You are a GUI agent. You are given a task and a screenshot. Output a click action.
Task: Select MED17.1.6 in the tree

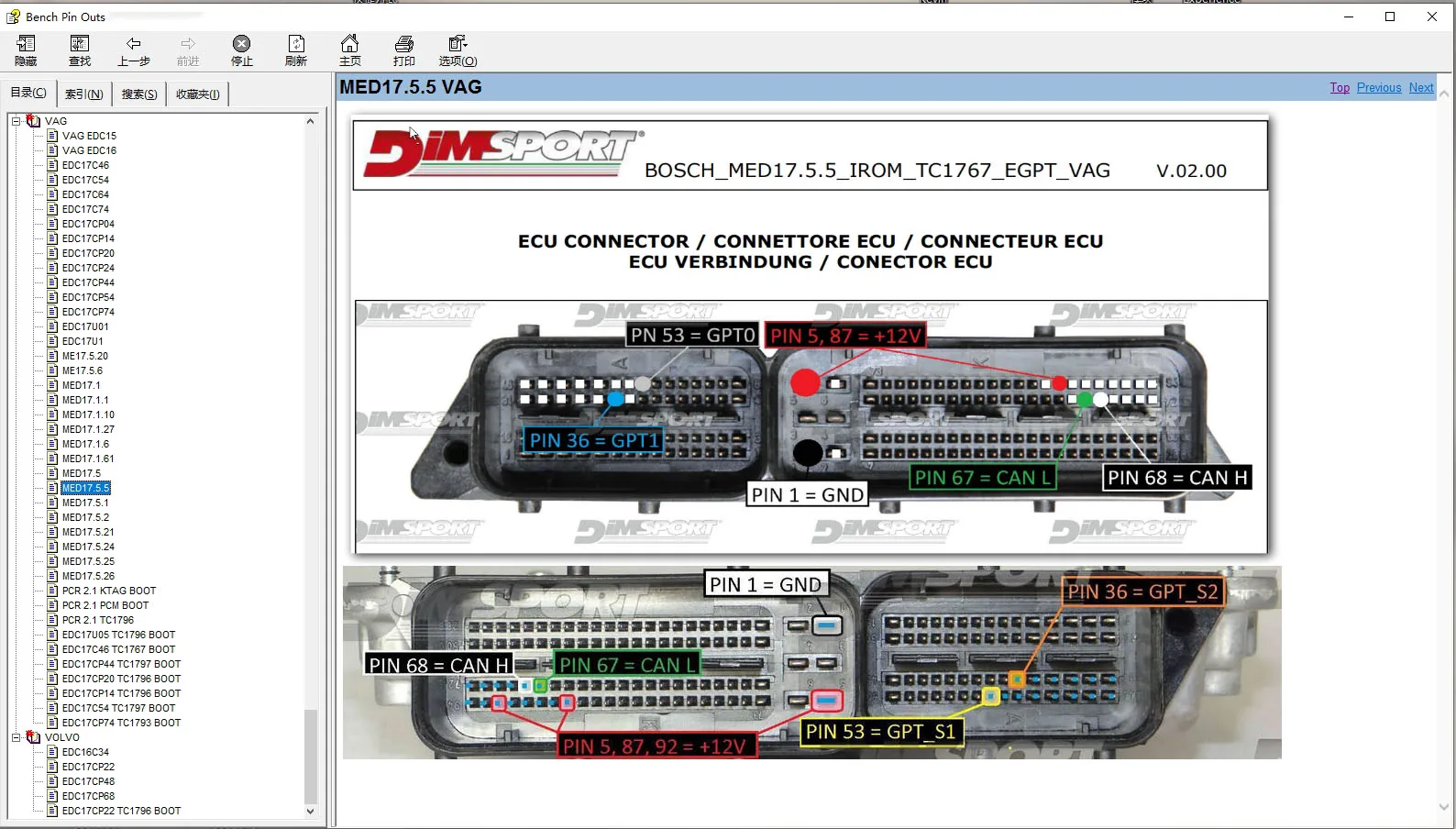85,444
